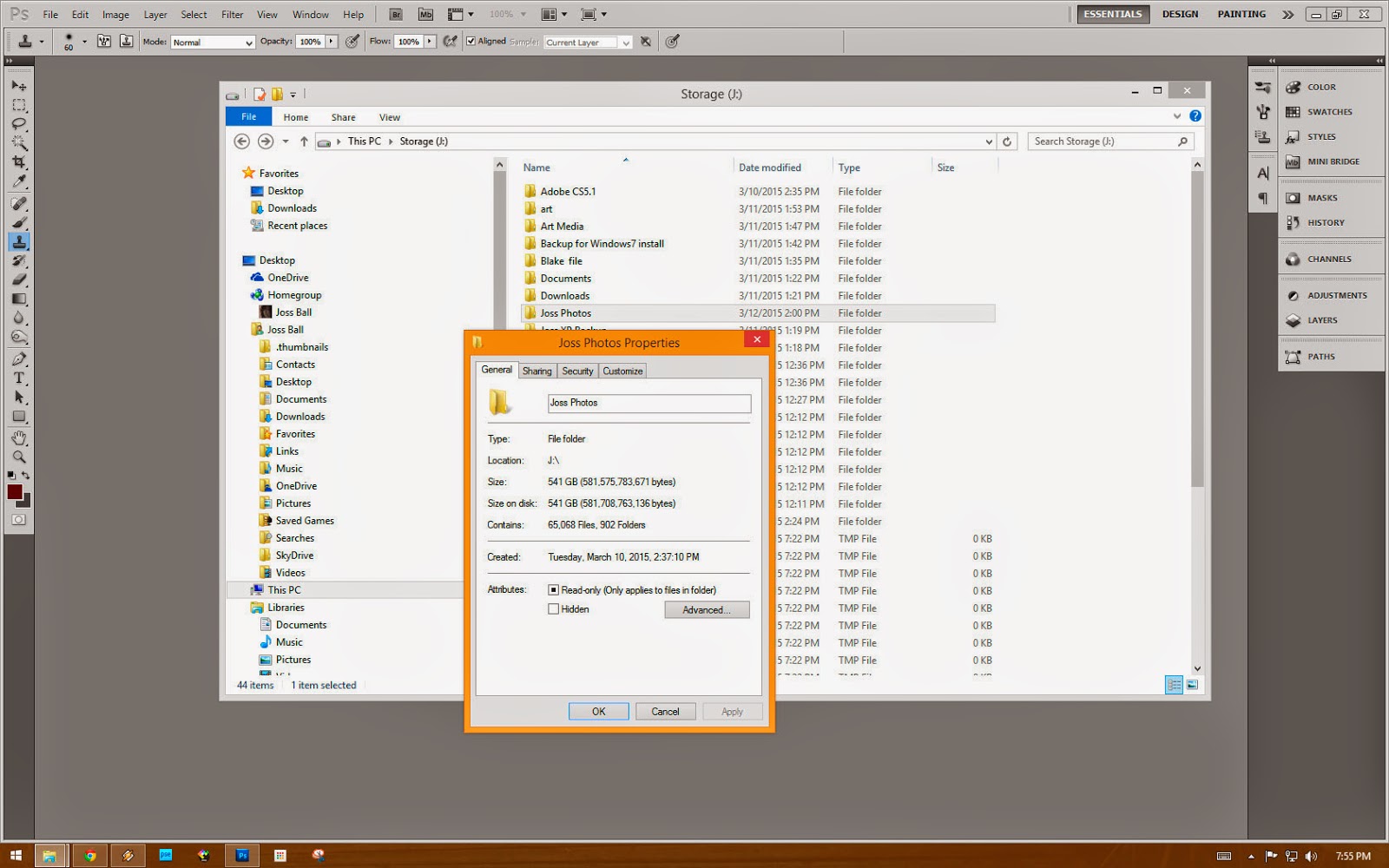Launch Bridge from the Br icon
Image resolution: width=1389 pixels, height=868 pixels.
396,15
